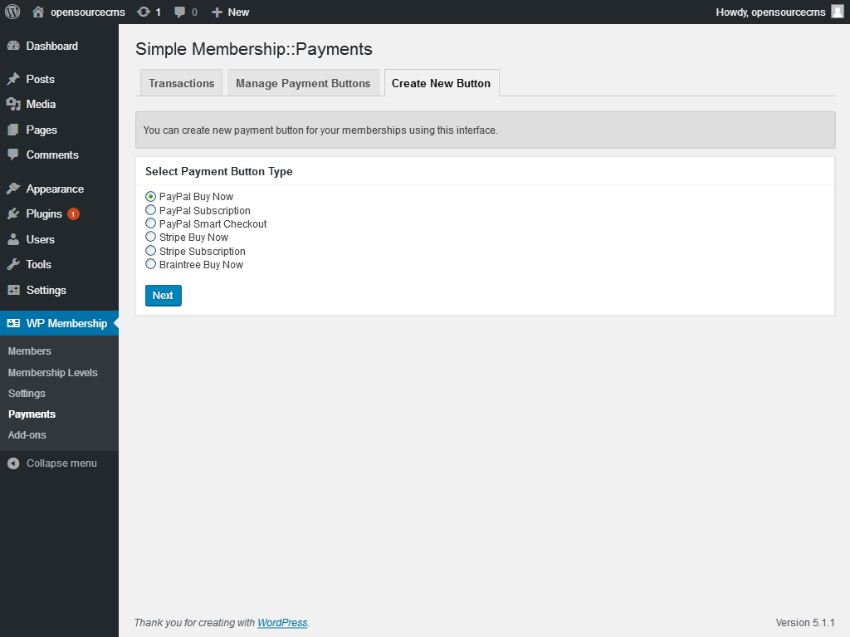Click the WordPress logo in the admin bar
Screen dimensions: 850x637
click(12, 11)
